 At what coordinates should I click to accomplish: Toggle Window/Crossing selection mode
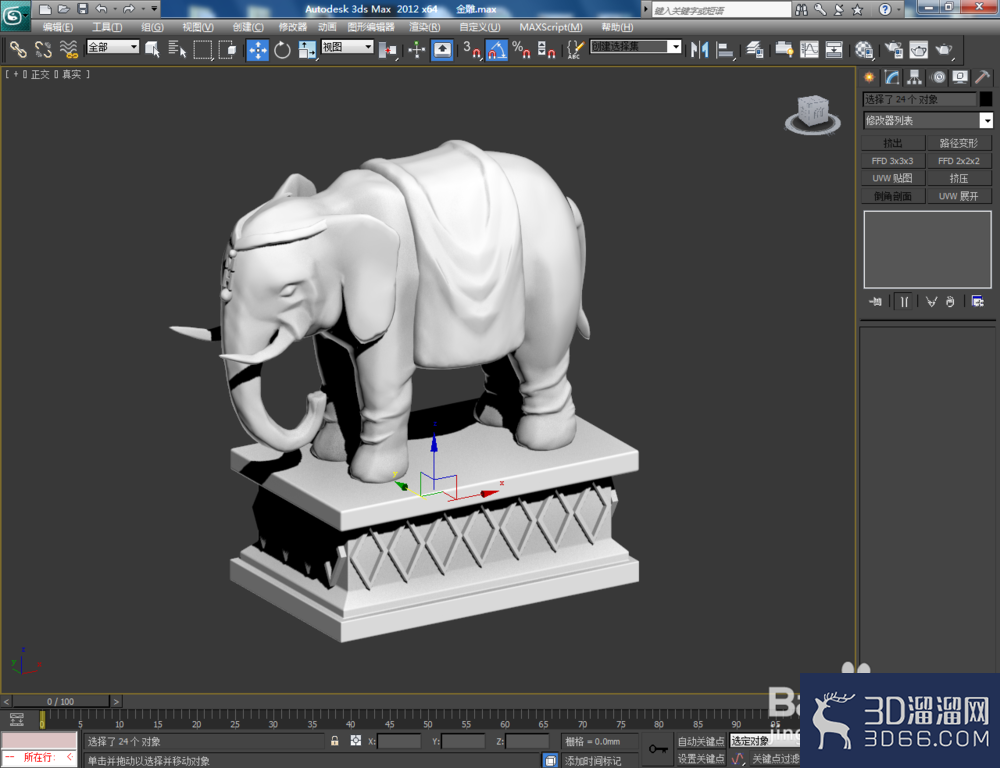(228, 49)
